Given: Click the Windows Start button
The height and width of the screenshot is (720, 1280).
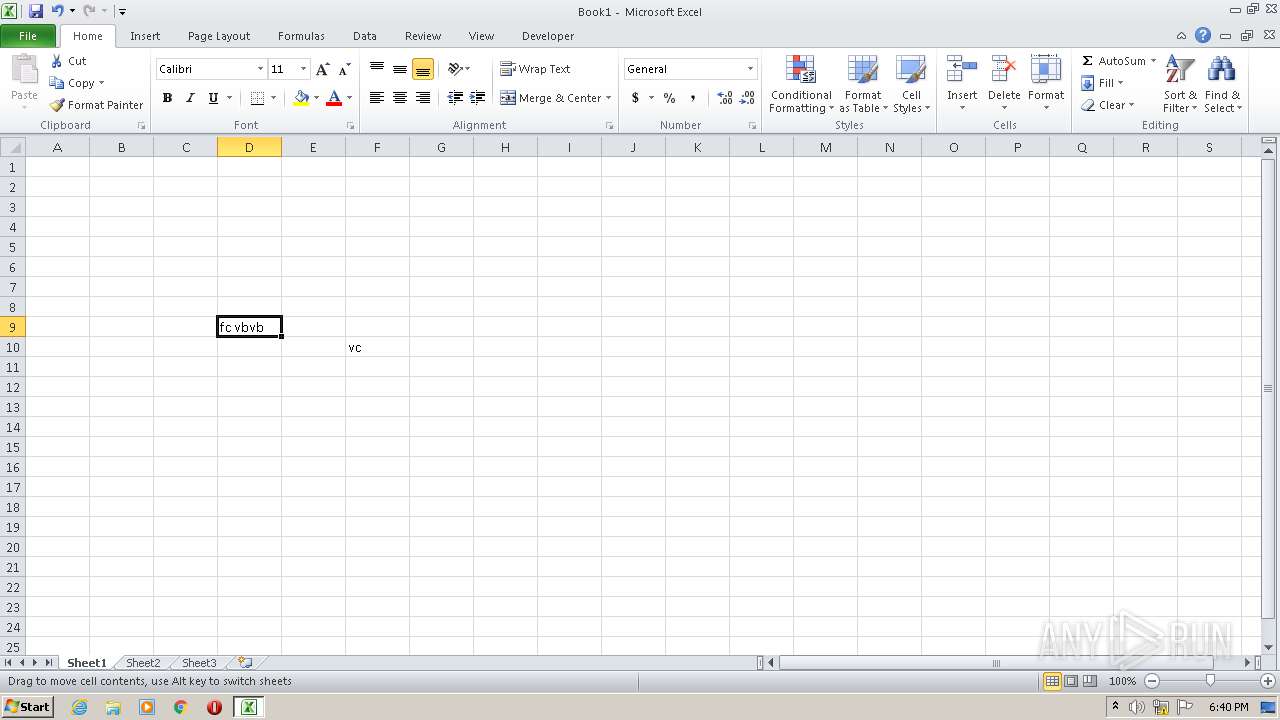Looking at the screenshot, I should point(27,706).
